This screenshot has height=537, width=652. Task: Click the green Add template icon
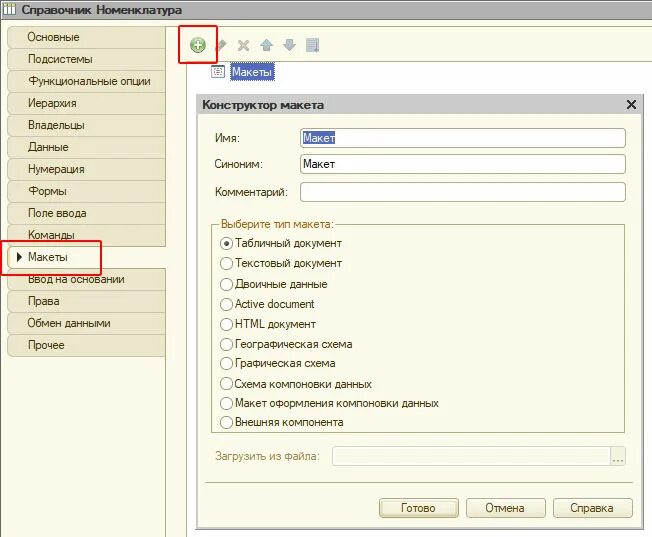pos(198,45)
